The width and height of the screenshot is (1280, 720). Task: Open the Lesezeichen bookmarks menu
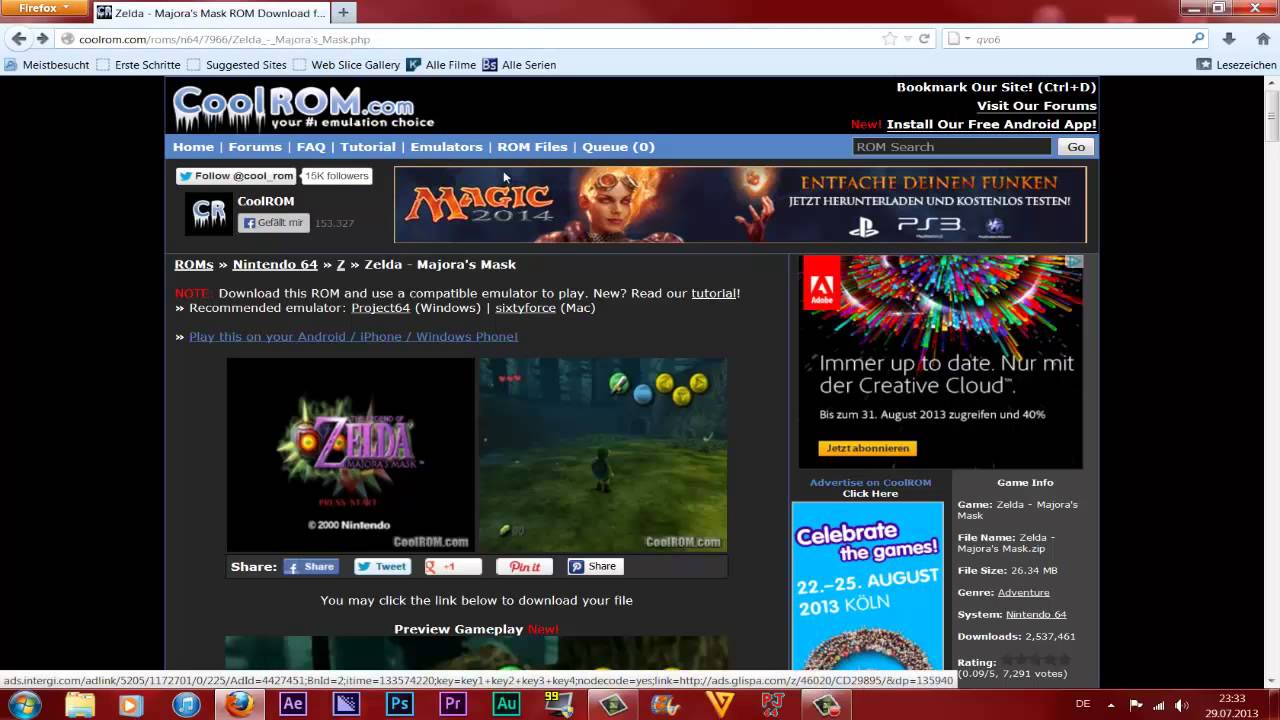coord(1237,65)
